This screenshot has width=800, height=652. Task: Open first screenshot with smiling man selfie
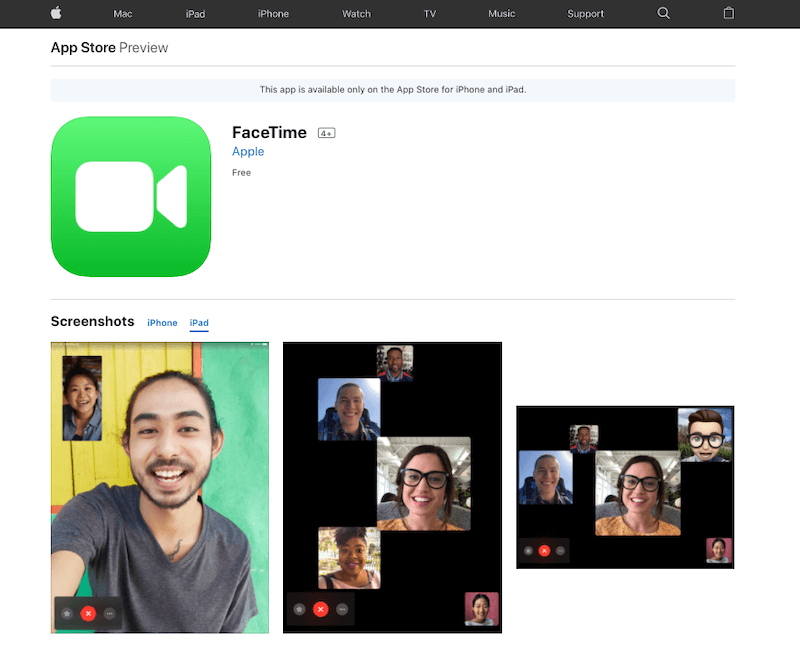pos(160,488)
